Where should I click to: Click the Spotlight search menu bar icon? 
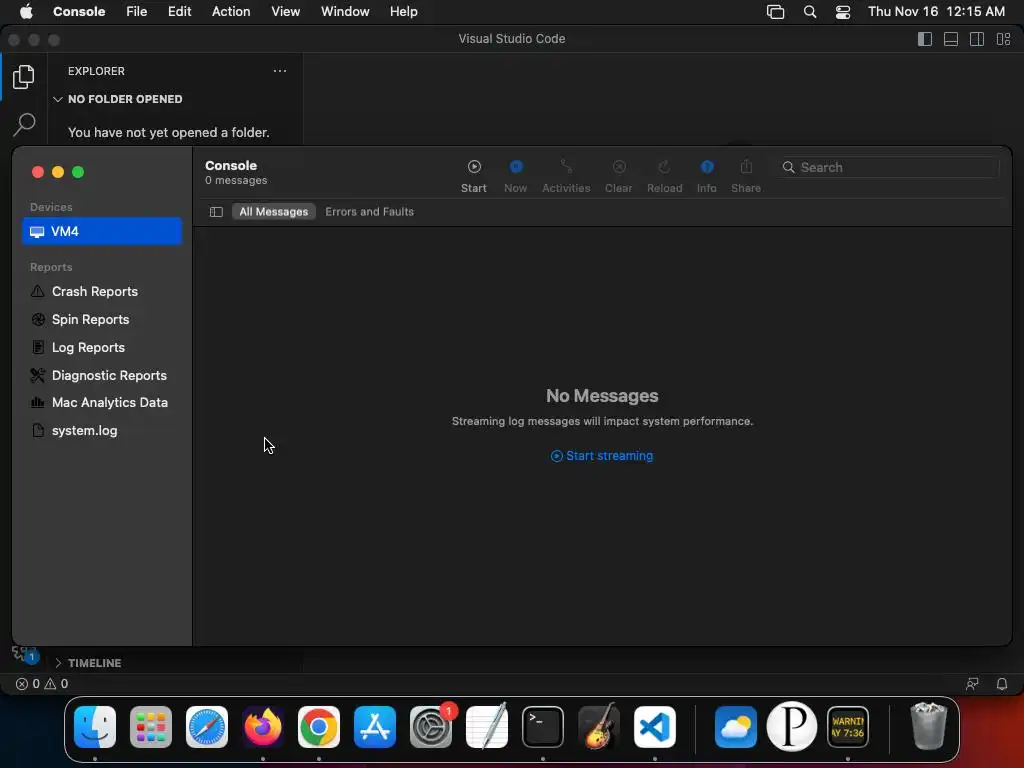pyautogui.click(x=810, y=12)
